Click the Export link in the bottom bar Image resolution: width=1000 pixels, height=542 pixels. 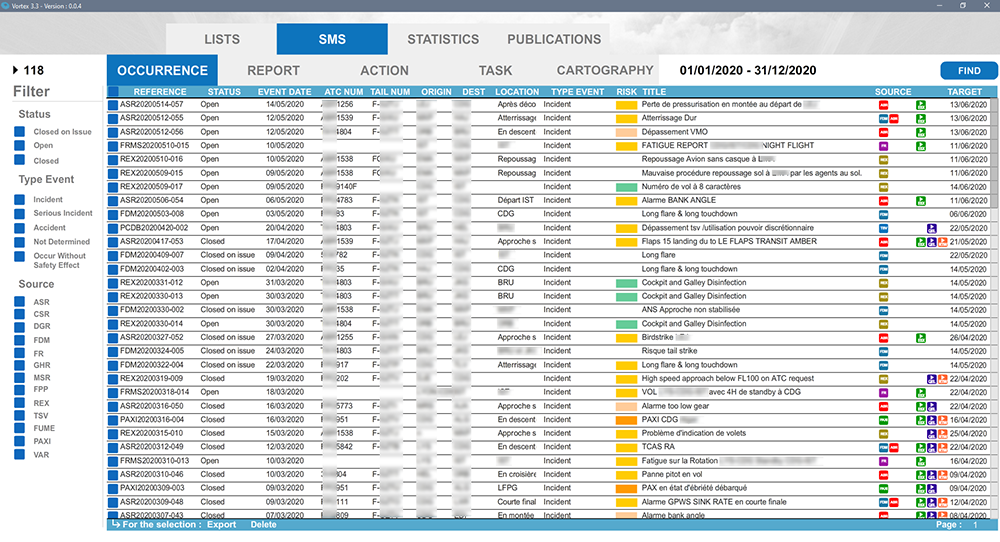coord(221,524)
